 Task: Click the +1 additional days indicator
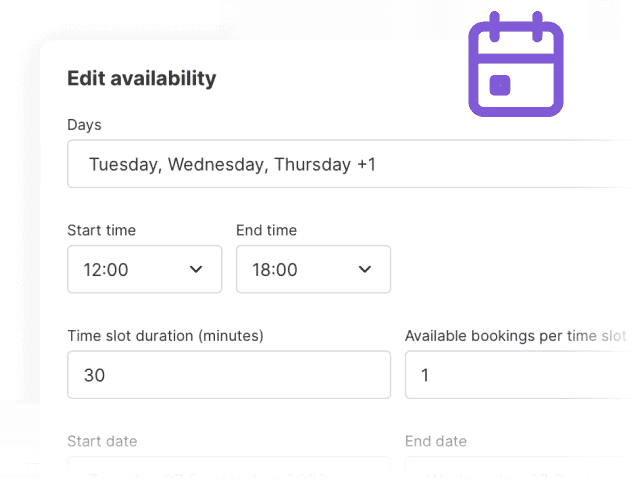(366, 164)
